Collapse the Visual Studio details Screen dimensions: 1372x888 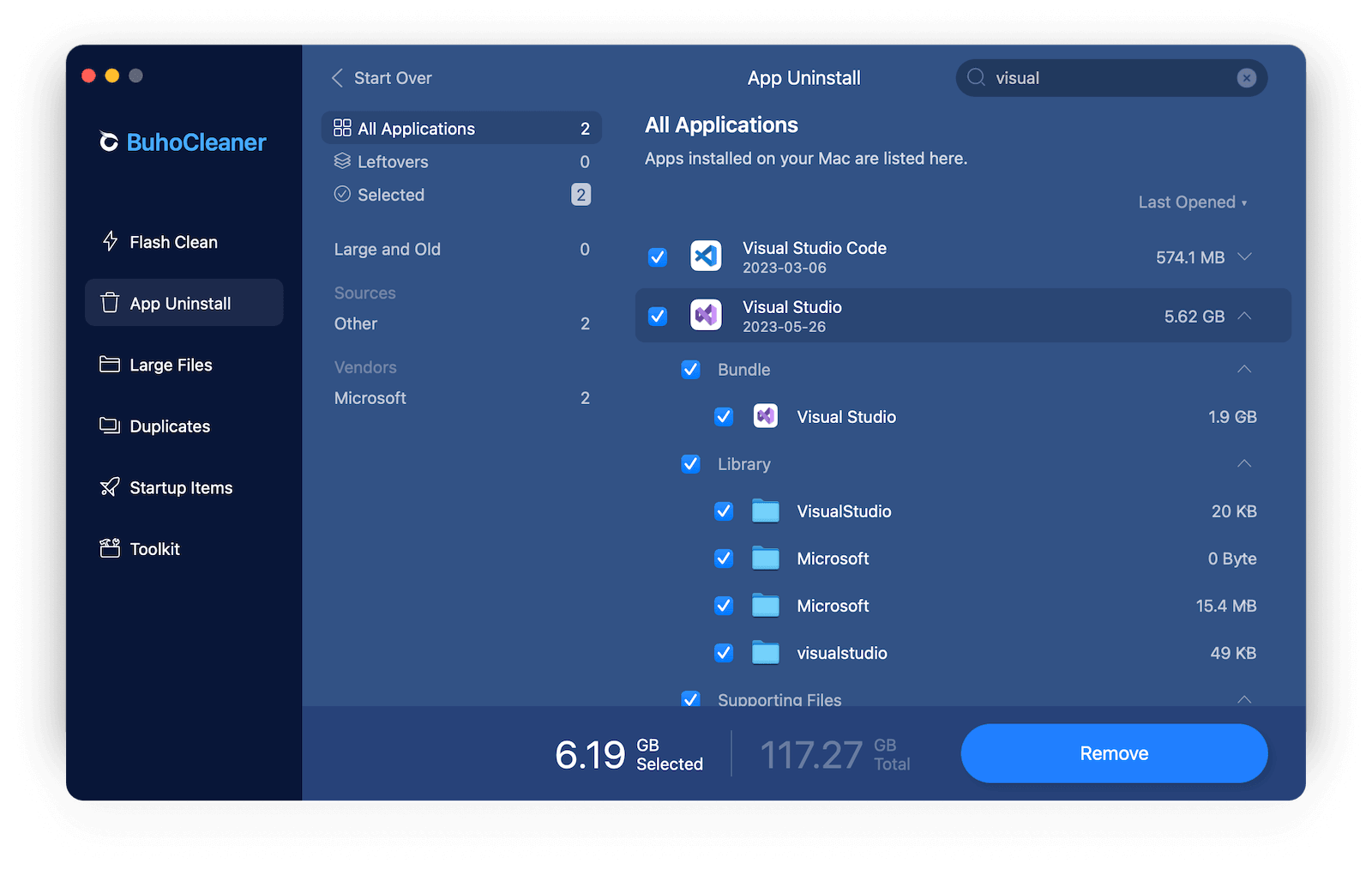pyautogui.click(x=1244, y=316)
